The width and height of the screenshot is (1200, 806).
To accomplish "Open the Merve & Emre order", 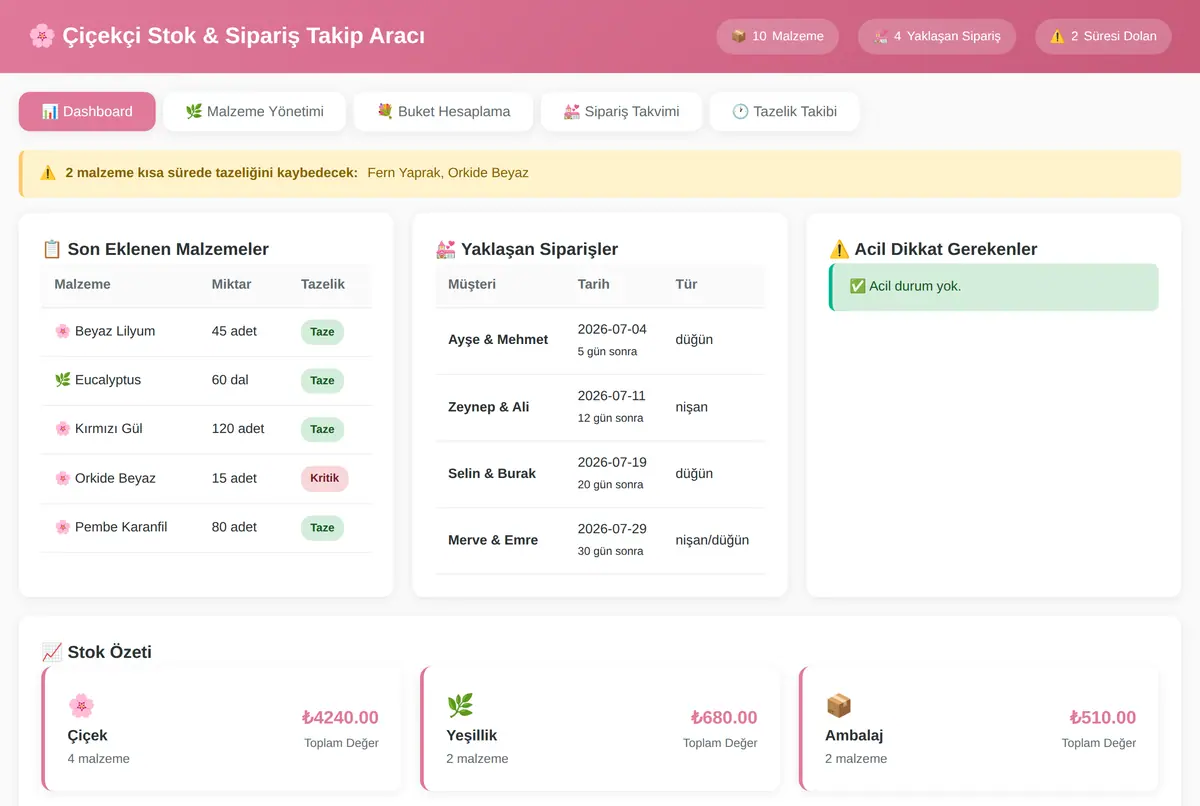I will click(x=600, y=540).
